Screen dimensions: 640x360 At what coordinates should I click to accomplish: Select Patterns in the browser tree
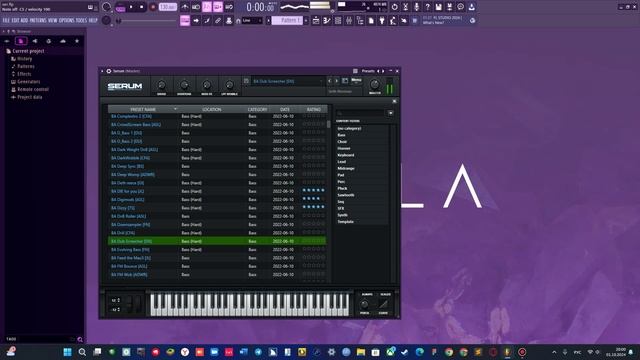point(26,66)
